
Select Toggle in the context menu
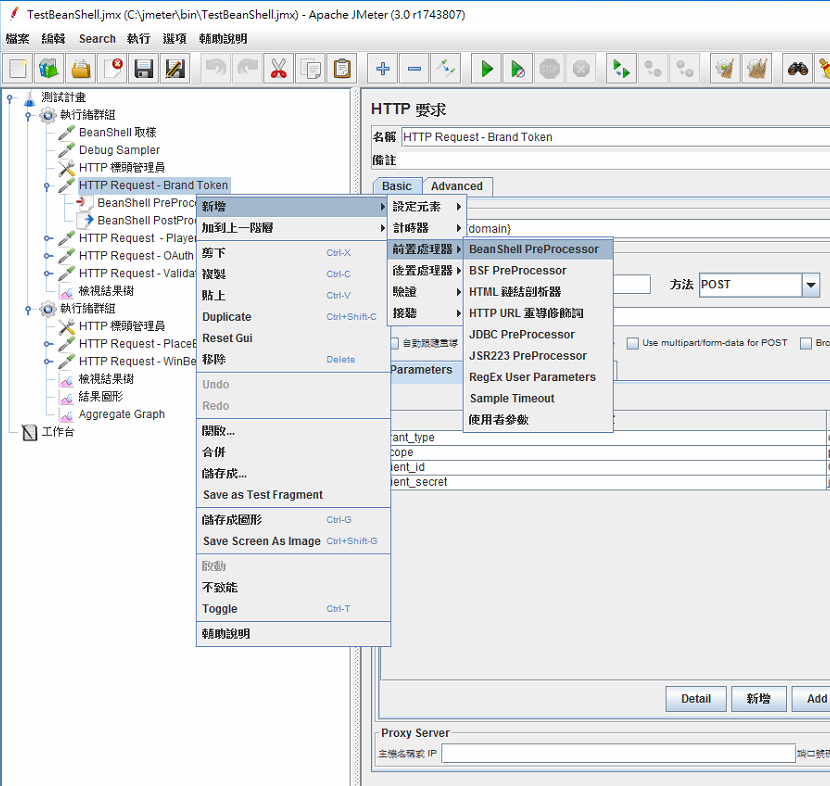pyautogui.click(x=293, y=609)
